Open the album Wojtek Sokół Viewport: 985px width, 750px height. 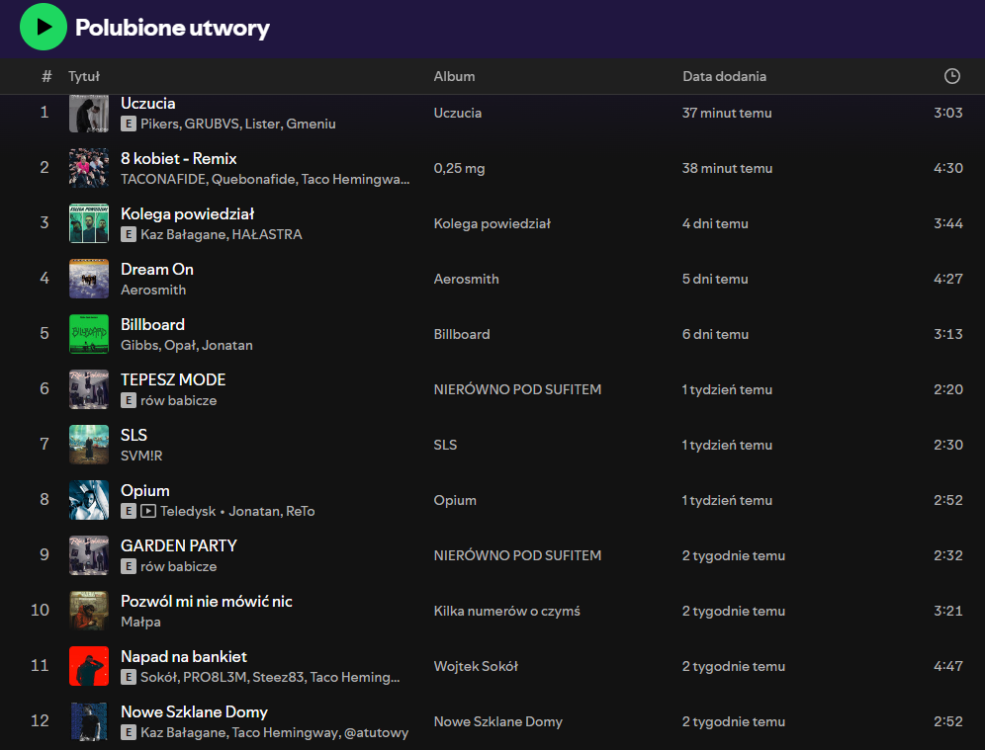tap(476, 666)
